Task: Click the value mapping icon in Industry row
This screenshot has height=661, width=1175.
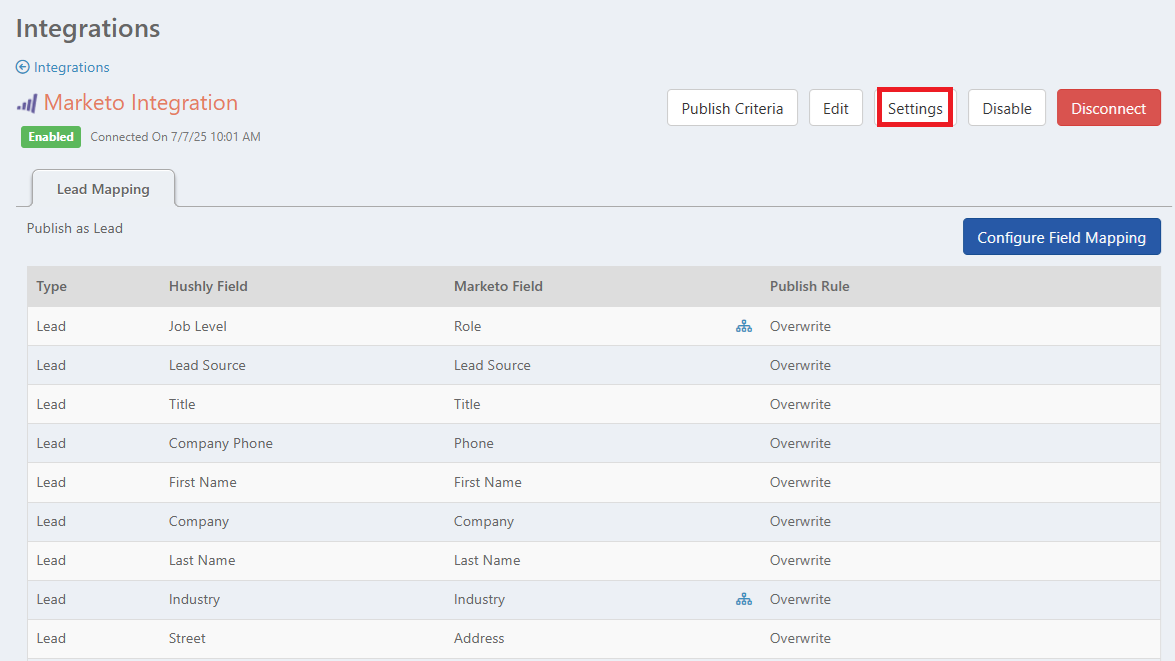Action: coord(743,599)
